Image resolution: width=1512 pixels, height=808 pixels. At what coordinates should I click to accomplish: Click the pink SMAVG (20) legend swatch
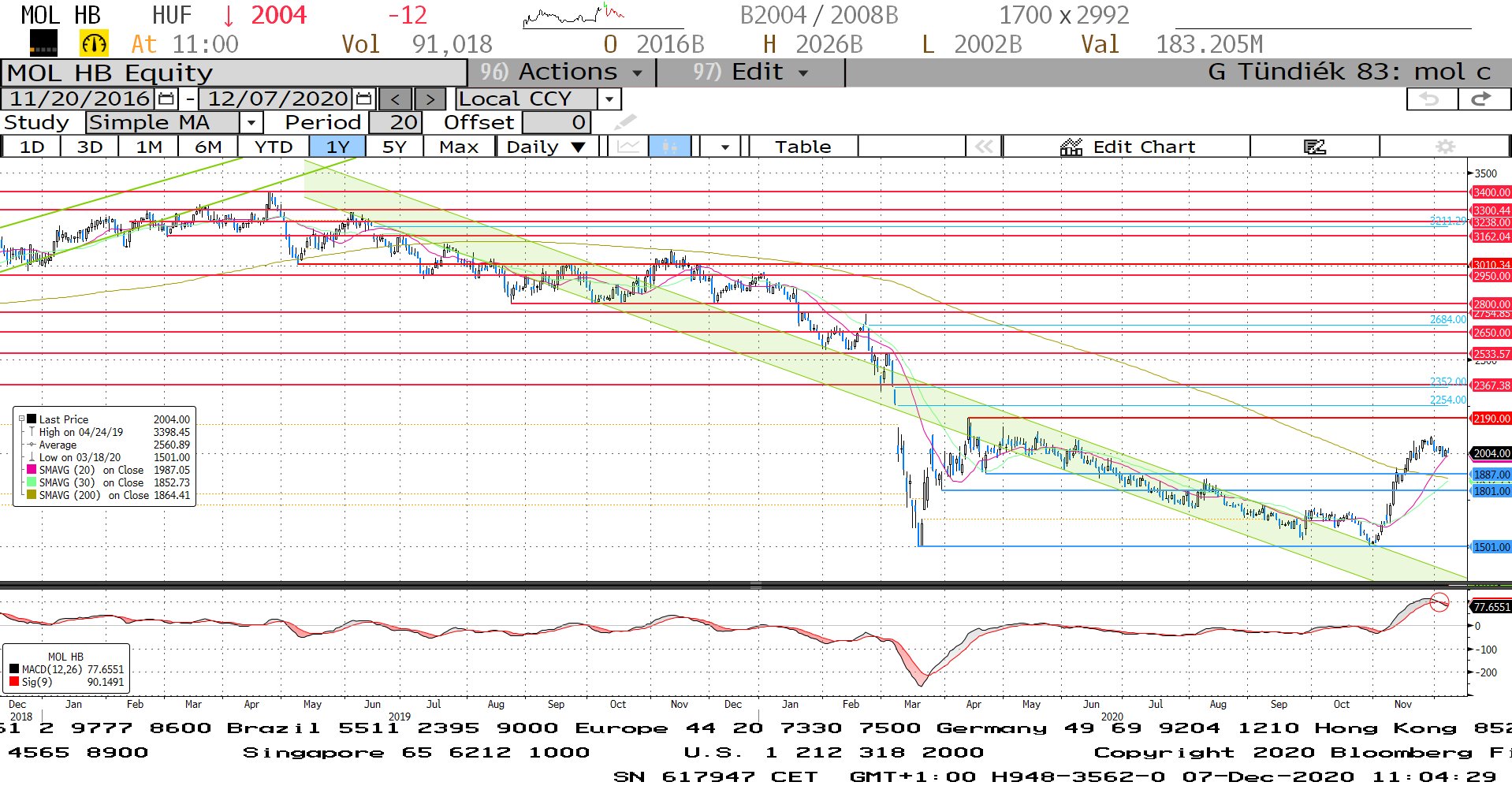pos(32,470)
